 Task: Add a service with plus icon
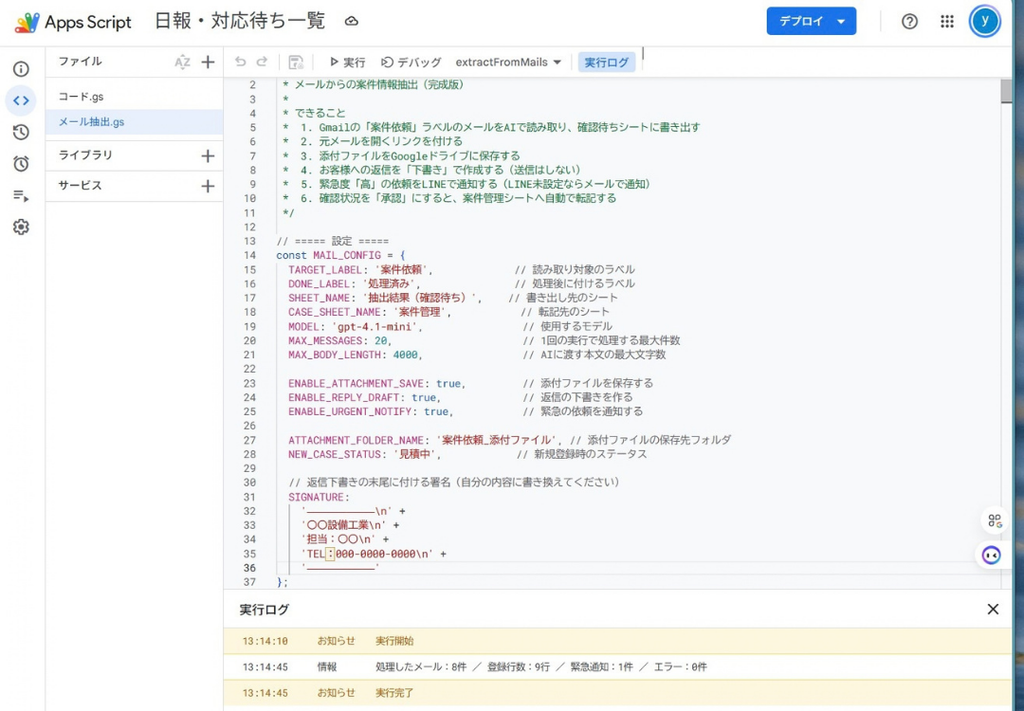pyautogui.click(x=208, y=186)
